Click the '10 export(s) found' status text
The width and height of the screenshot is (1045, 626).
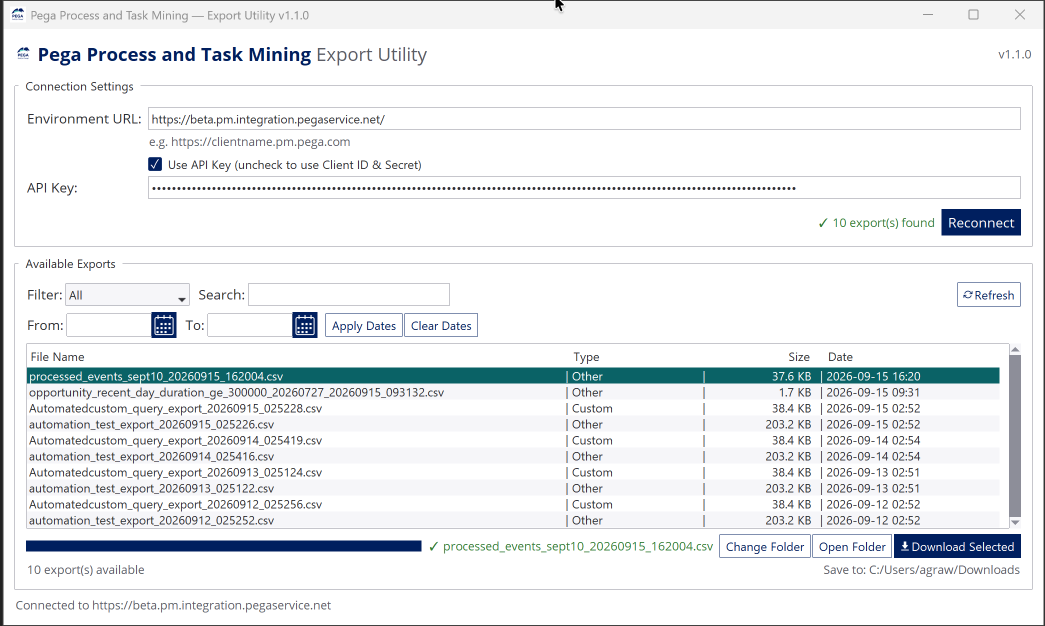pyautogui.click(x=876, y=223)
